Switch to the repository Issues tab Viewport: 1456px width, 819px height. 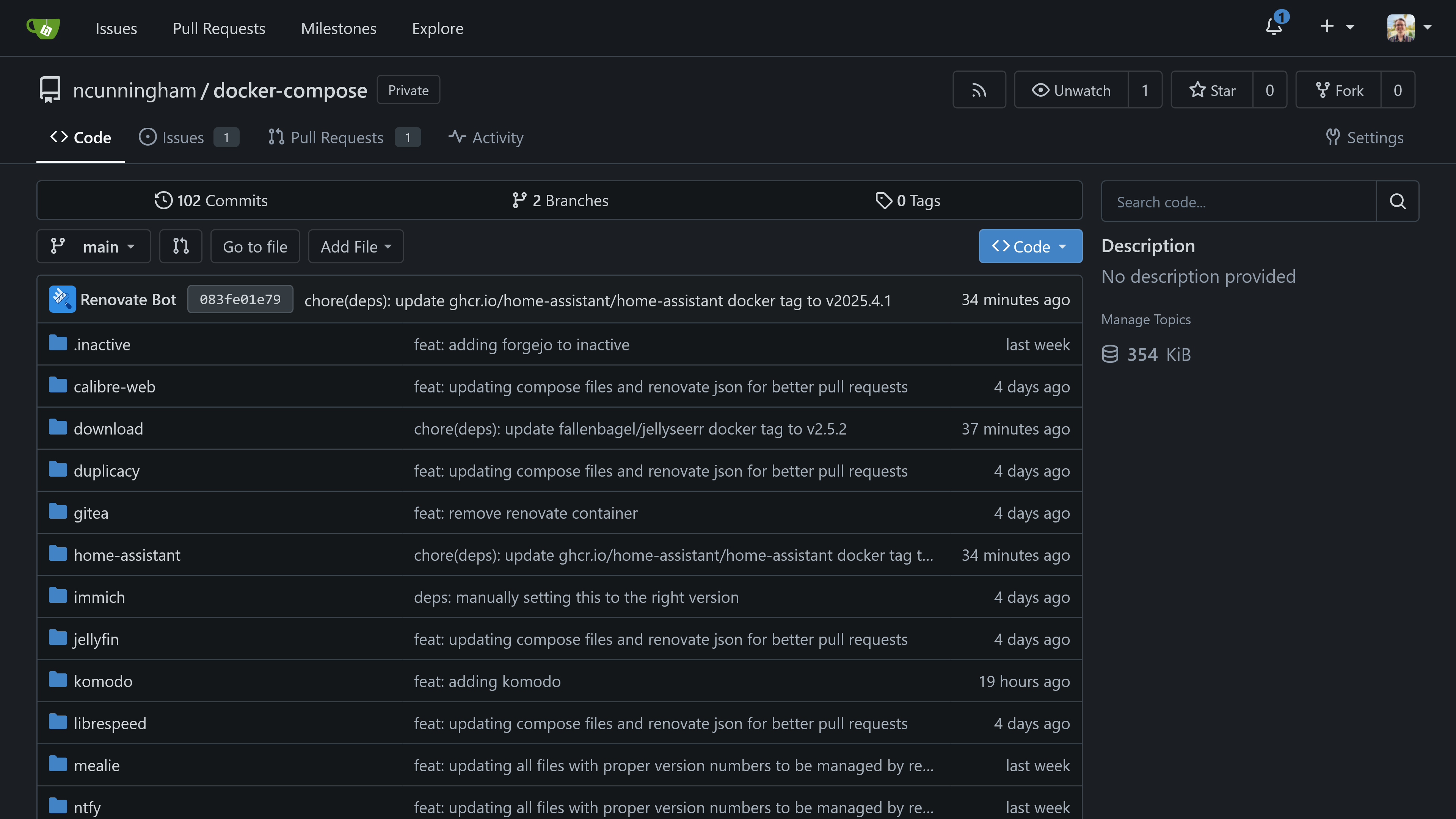tap(189, 137)
